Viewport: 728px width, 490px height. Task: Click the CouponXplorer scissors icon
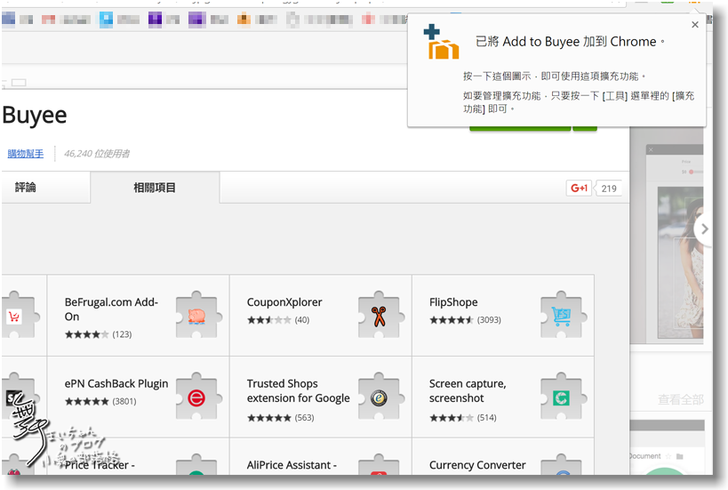(x=378, y=315)
